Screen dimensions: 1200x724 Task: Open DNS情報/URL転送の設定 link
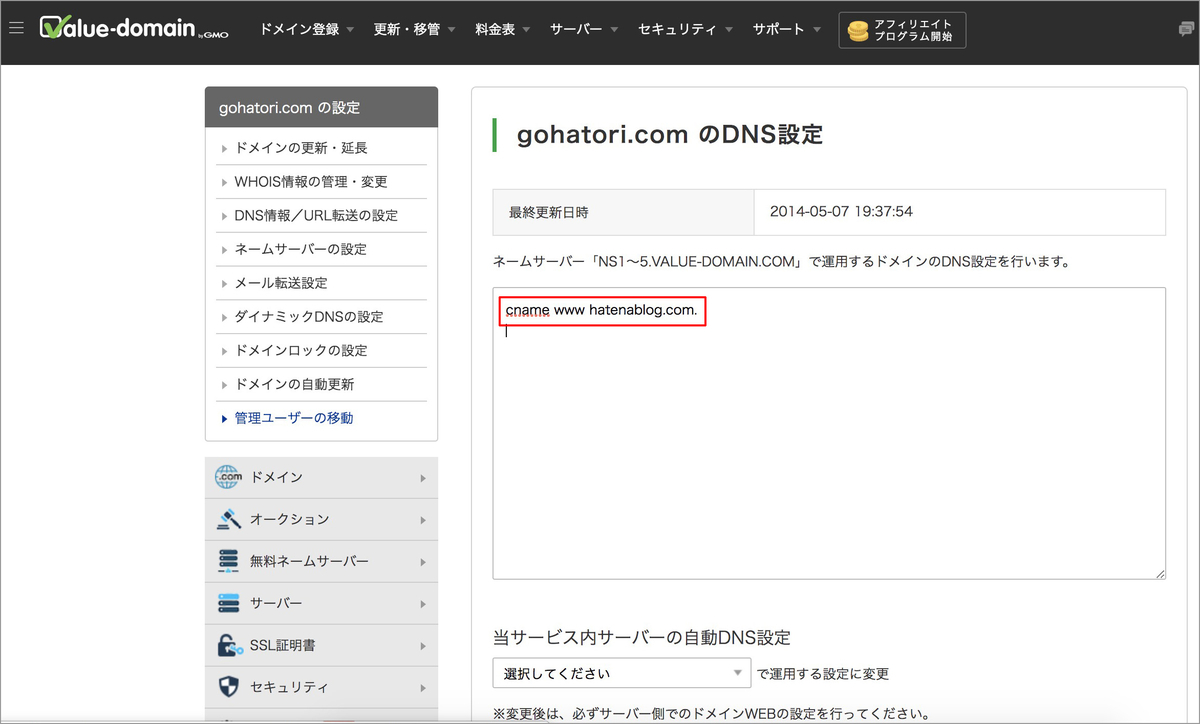(316, 215)
